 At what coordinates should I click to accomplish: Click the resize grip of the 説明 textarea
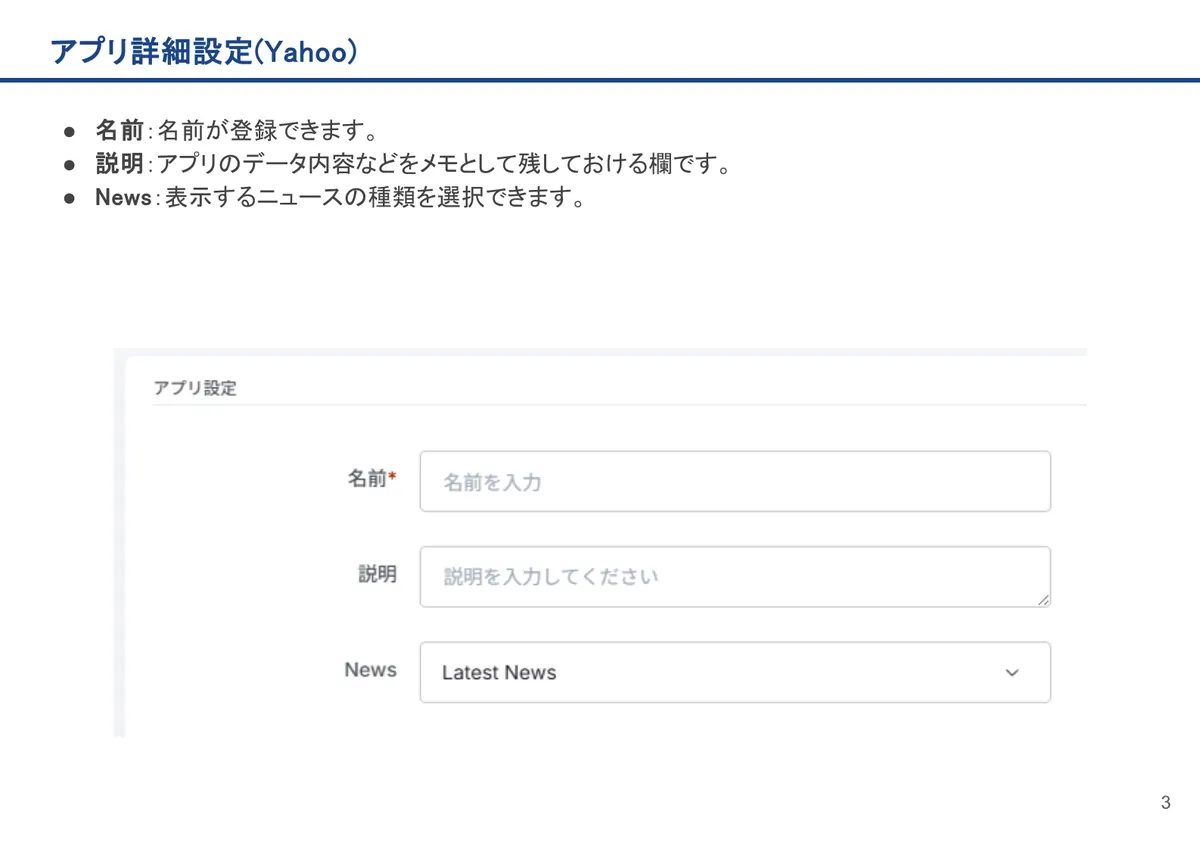click(1043, 599)
